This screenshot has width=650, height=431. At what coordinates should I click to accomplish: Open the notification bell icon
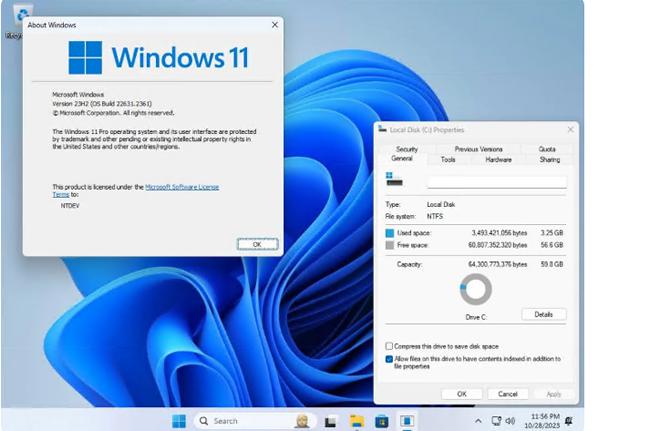568,421
